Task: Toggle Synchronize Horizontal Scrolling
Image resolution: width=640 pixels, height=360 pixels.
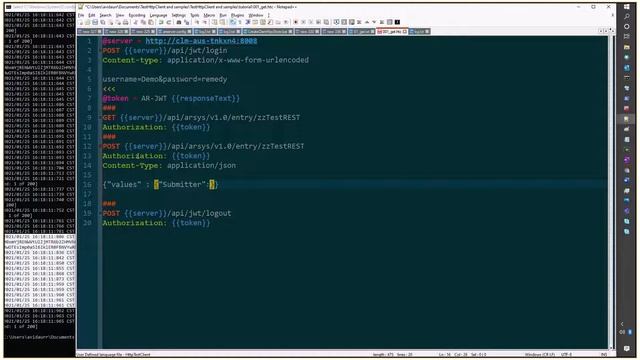Action: [x=222, y=22]
